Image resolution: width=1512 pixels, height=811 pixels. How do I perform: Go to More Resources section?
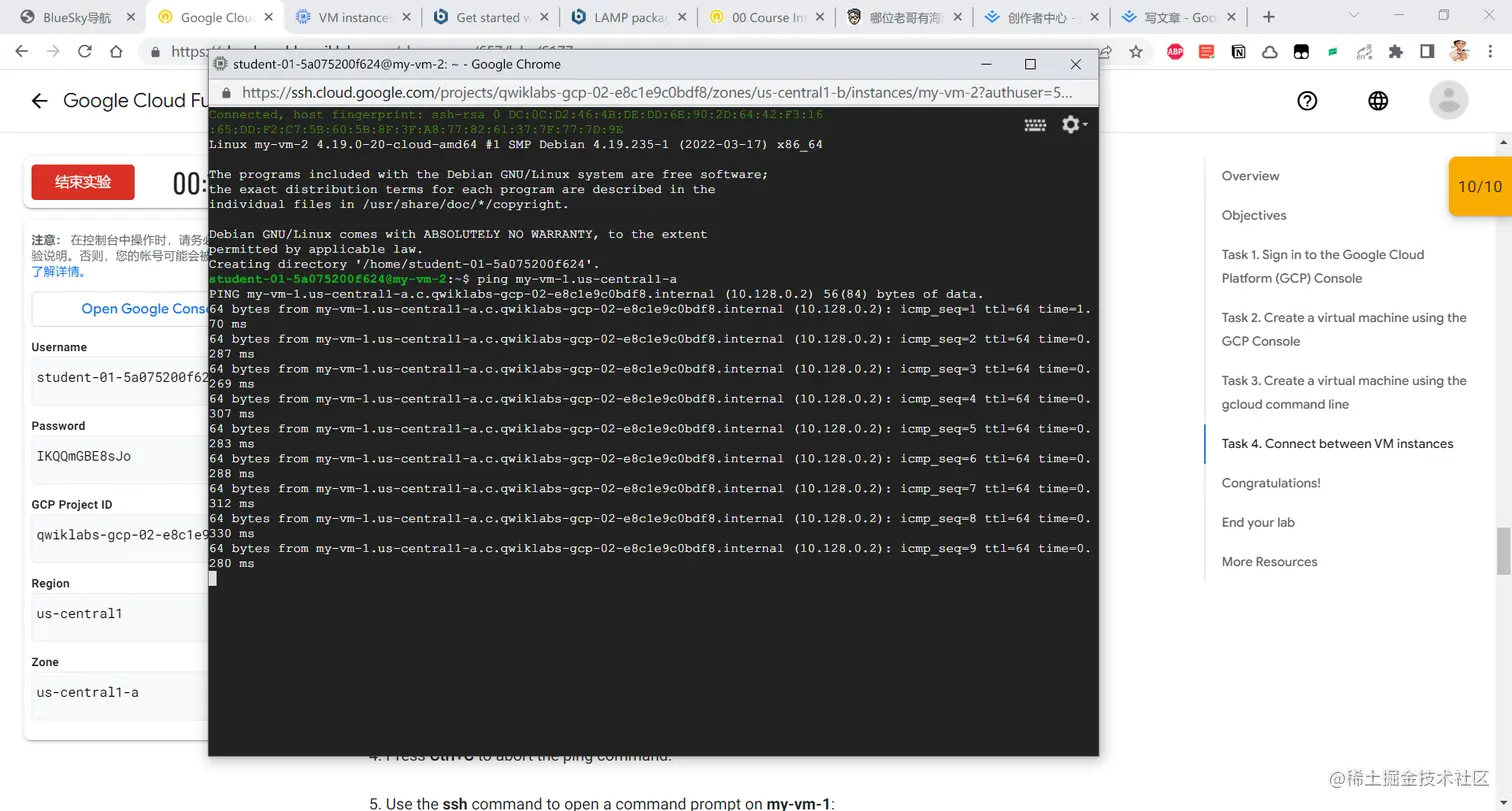tap(1269, 562)
